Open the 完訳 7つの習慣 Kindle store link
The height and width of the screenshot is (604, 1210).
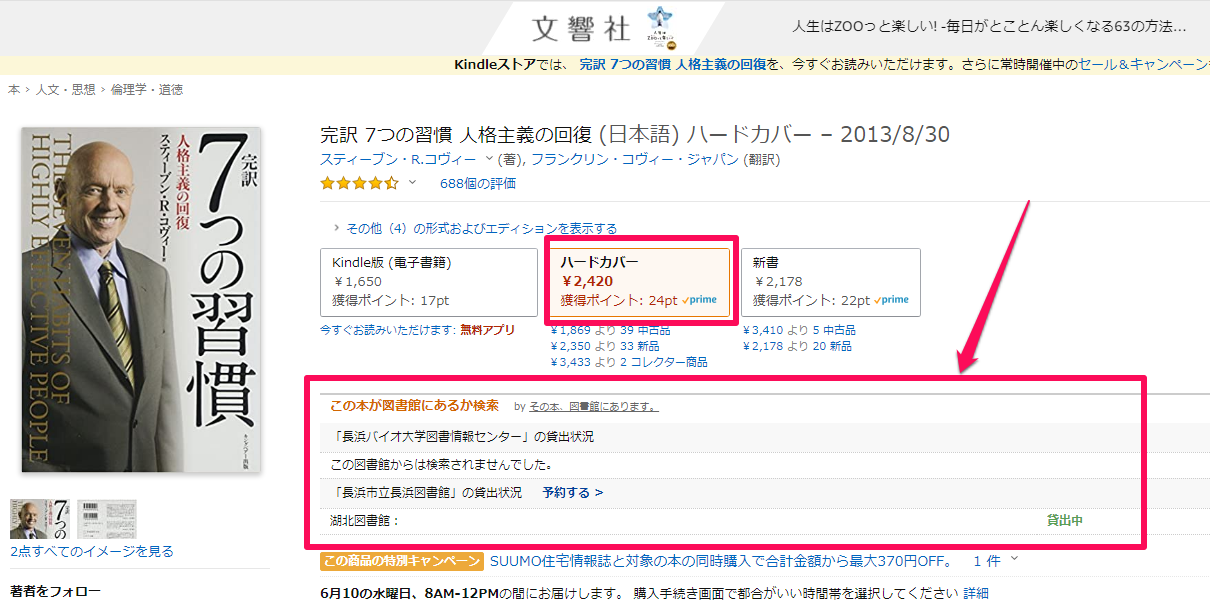pyautogui.click(x=673, y=64)
